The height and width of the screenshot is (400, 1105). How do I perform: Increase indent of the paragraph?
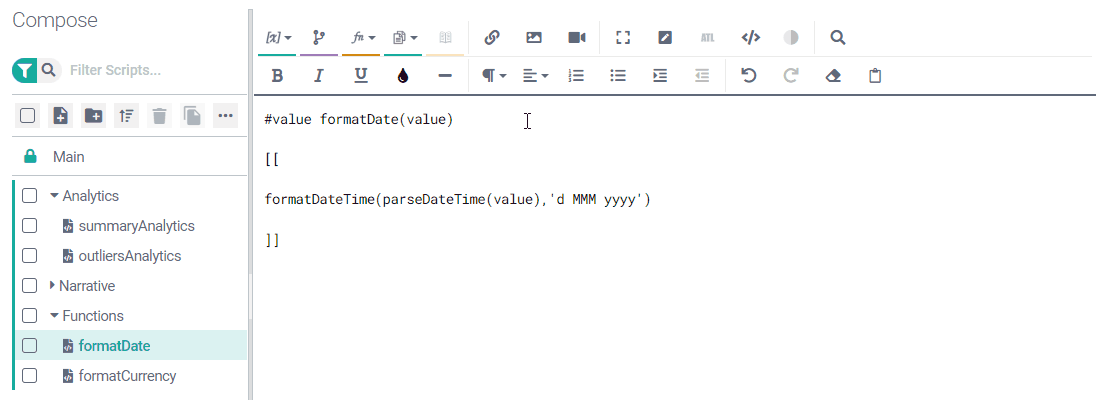coord(660,75)
